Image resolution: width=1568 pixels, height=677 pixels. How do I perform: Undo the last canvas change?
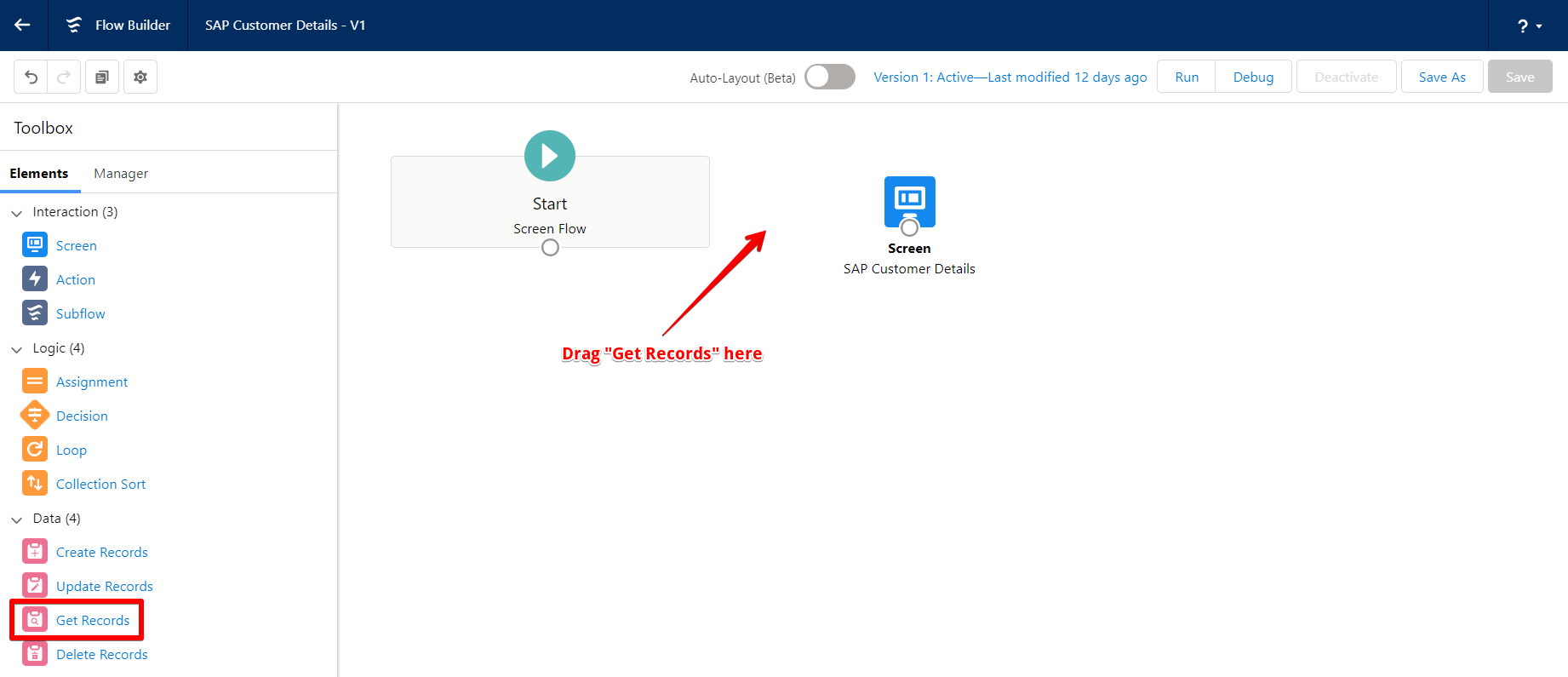click(31, 77)
